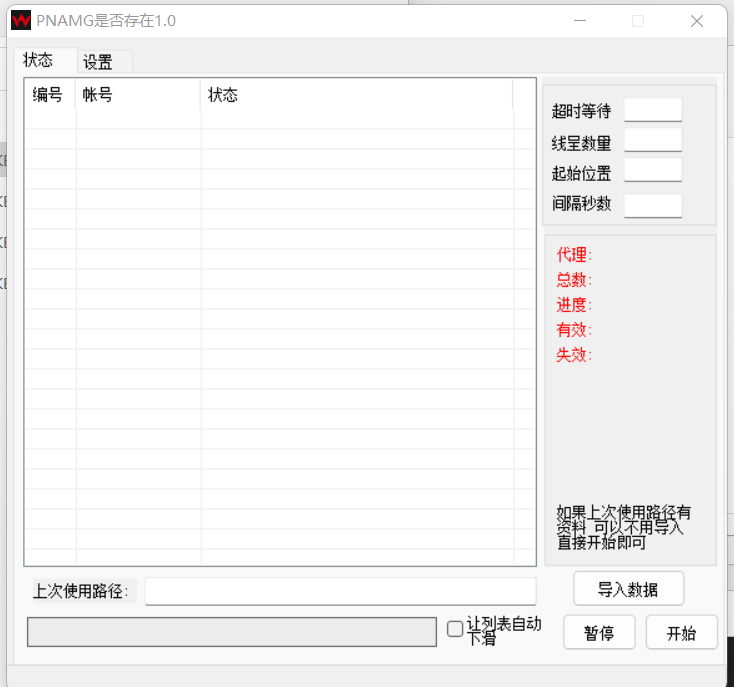Close the PNAMG是否存在1.0 window
734x687 pixels.
click(697, 20)
